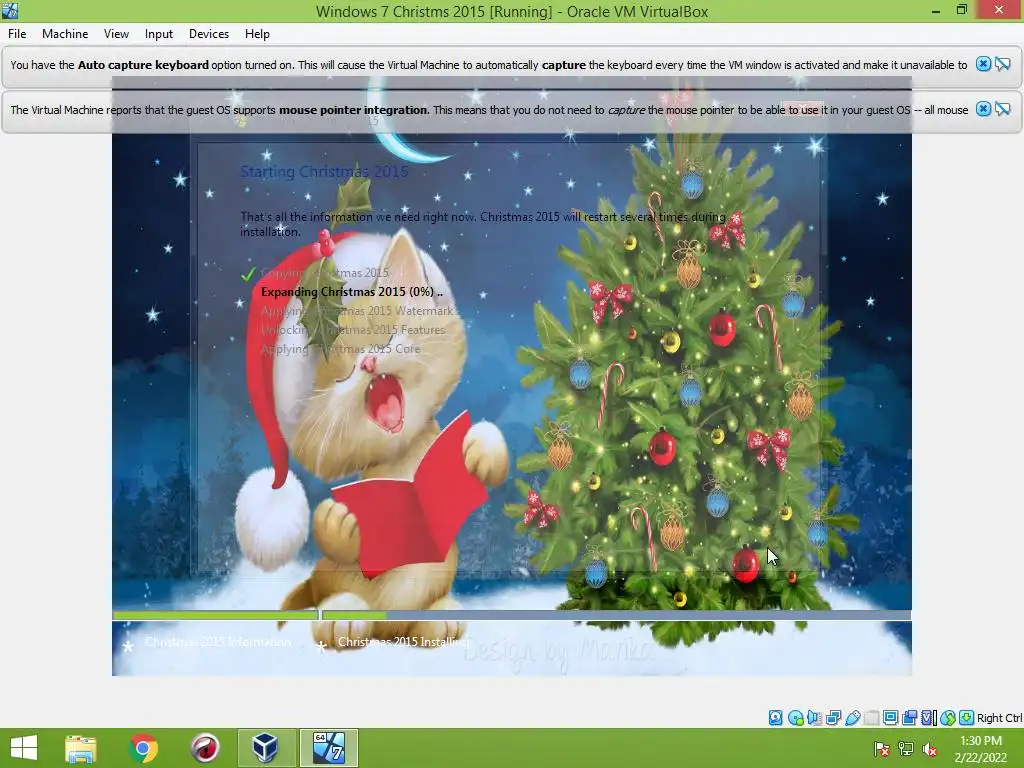This screenshot has width=1024, height=768.
Task: Suppress future Auto capture keyboard messages icon
Action: [x=1003, y=64]
